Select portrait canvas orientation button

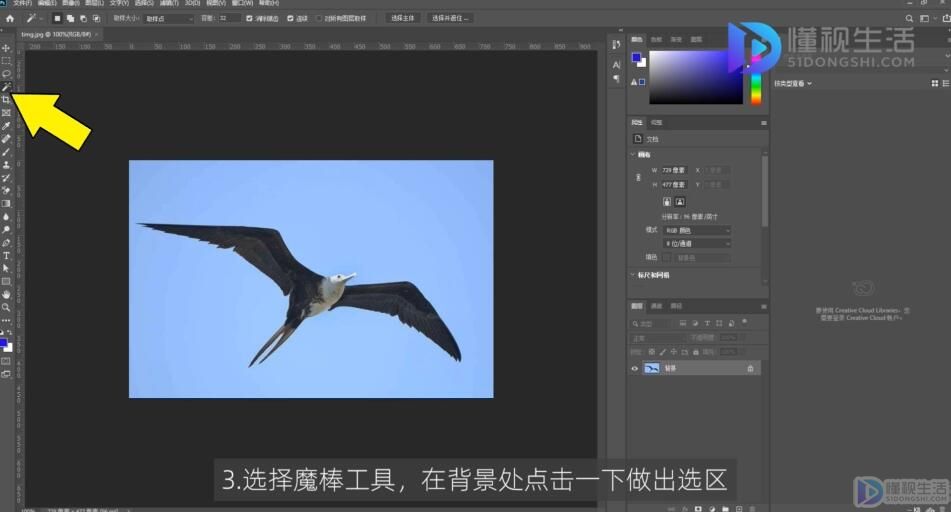pos(667,202)
